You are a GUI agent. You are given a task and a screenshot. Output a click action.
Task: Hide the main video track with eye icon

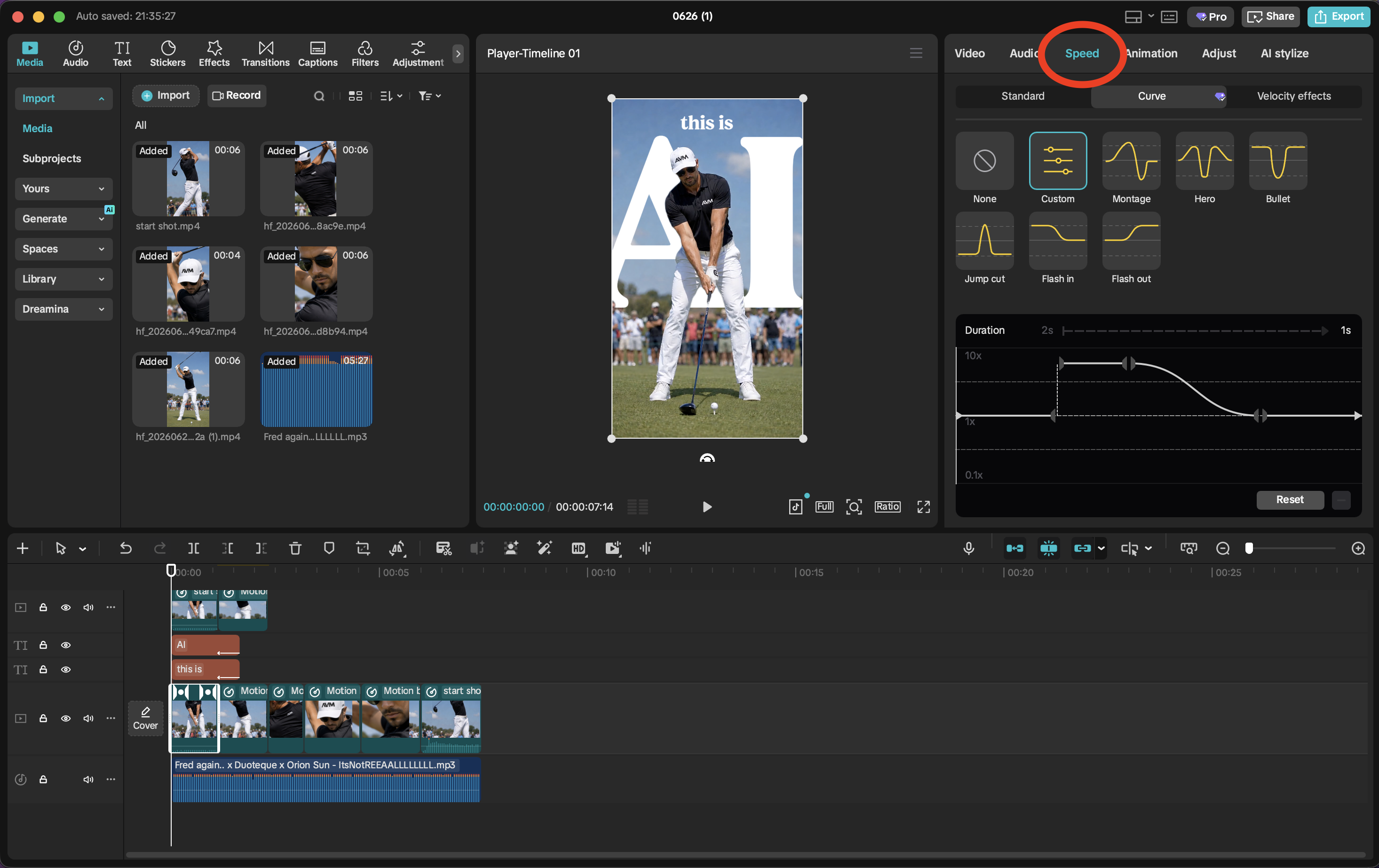66,718
